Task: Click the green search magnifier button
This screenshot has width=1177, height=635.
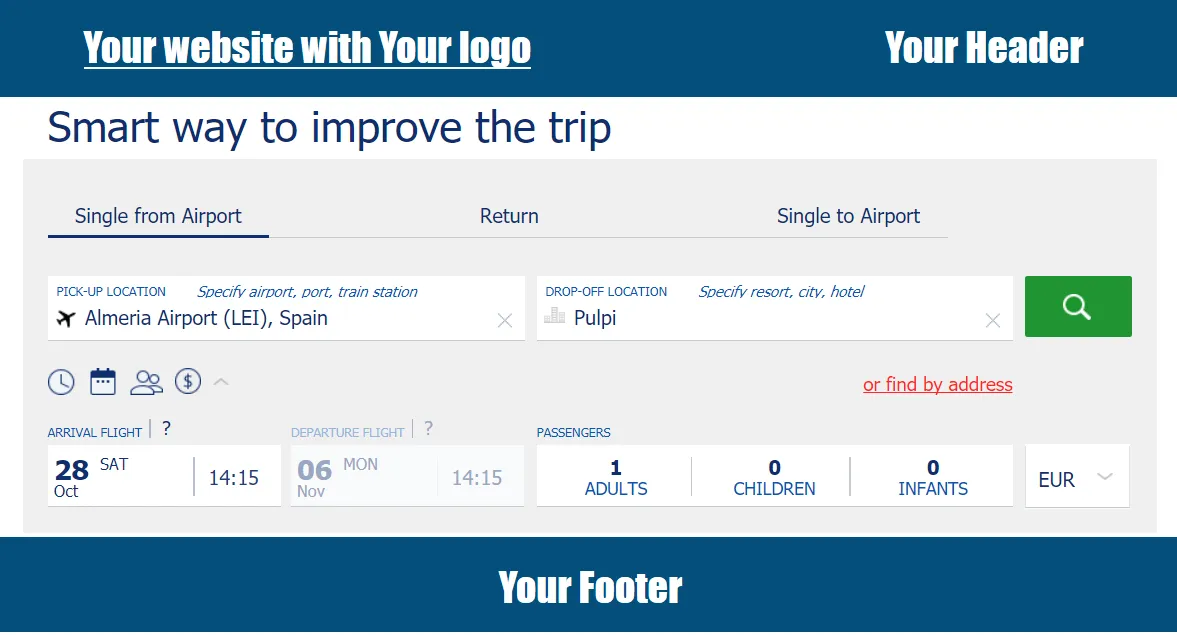Action: pyautogui.click(x=1078, y=306)
